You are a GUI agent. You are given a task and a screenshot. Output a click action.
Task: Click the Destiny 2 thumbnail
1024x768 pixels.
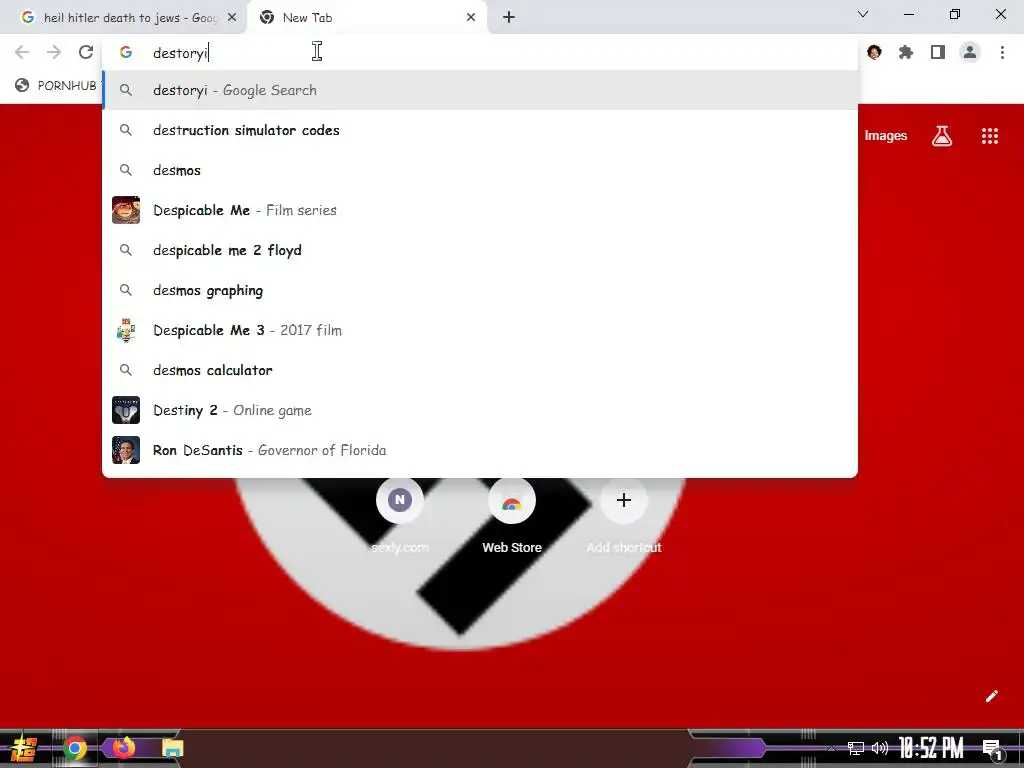point(126,410)
